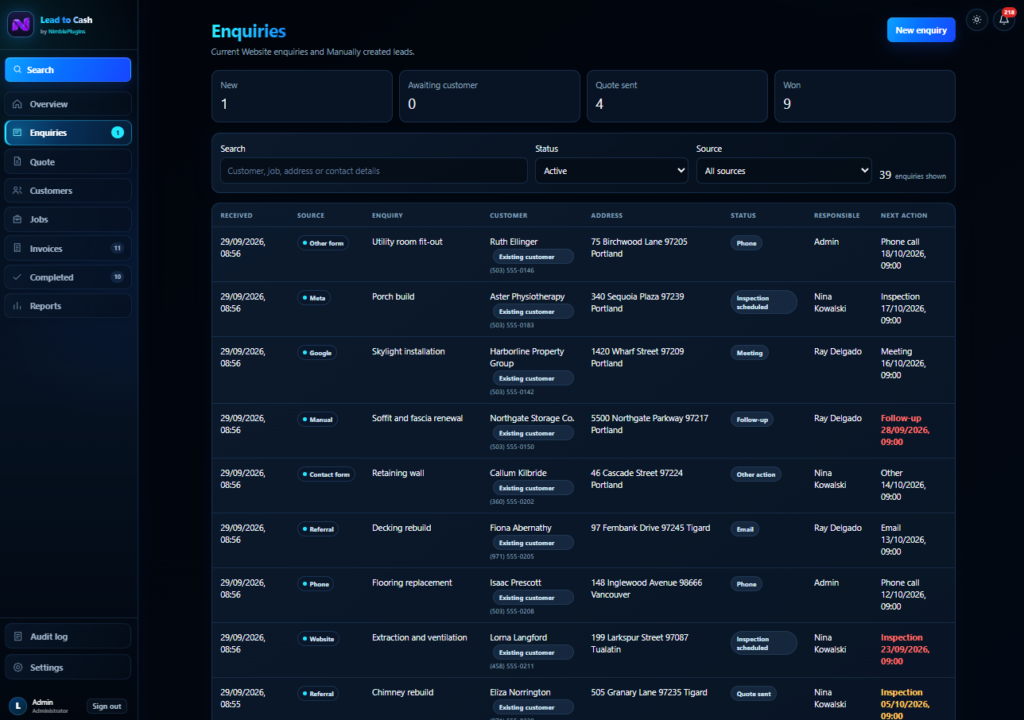Select the Chimney rebuild enquiry

tap(402, 693)
